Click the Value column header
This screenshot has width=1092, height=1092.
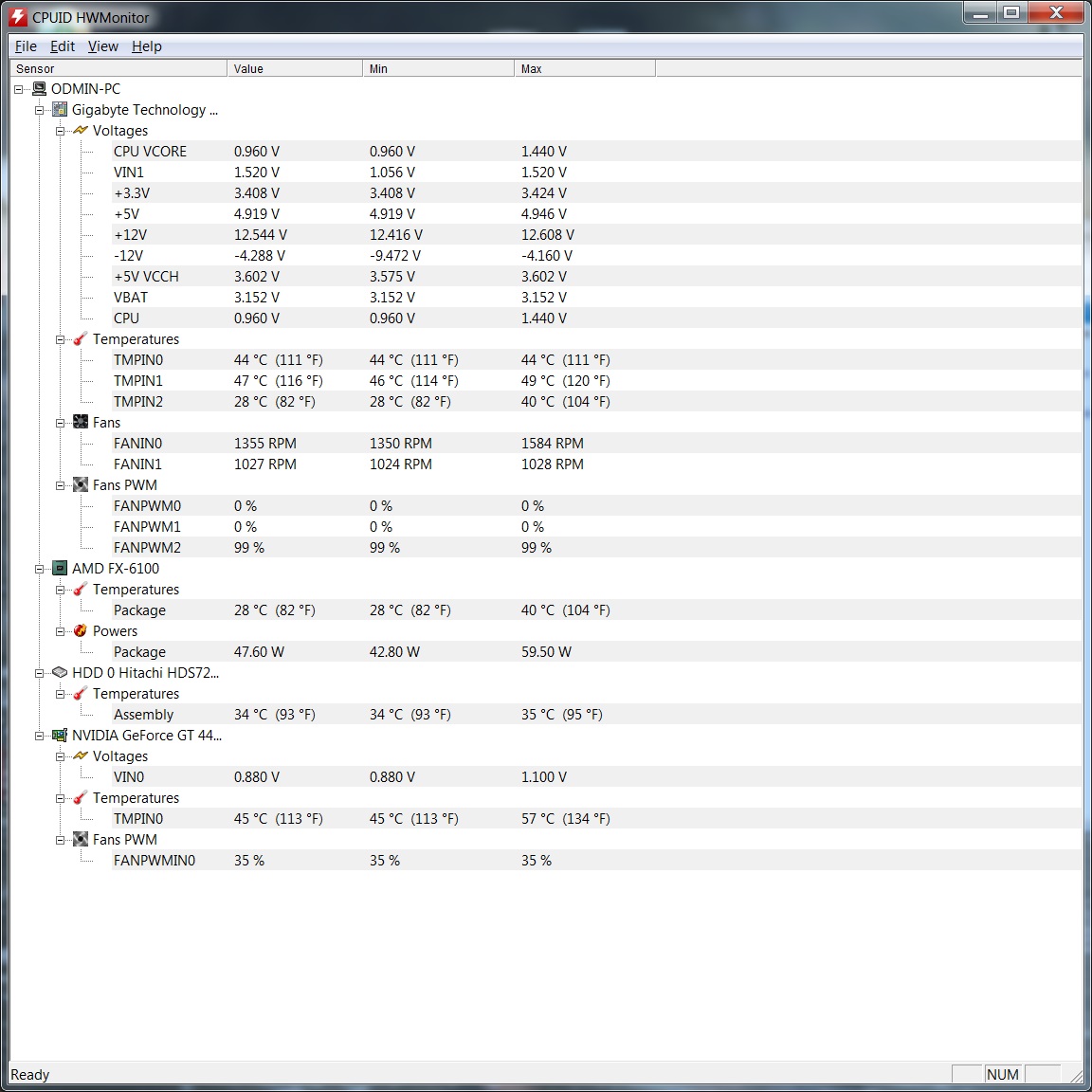click(x=294, y=69)
